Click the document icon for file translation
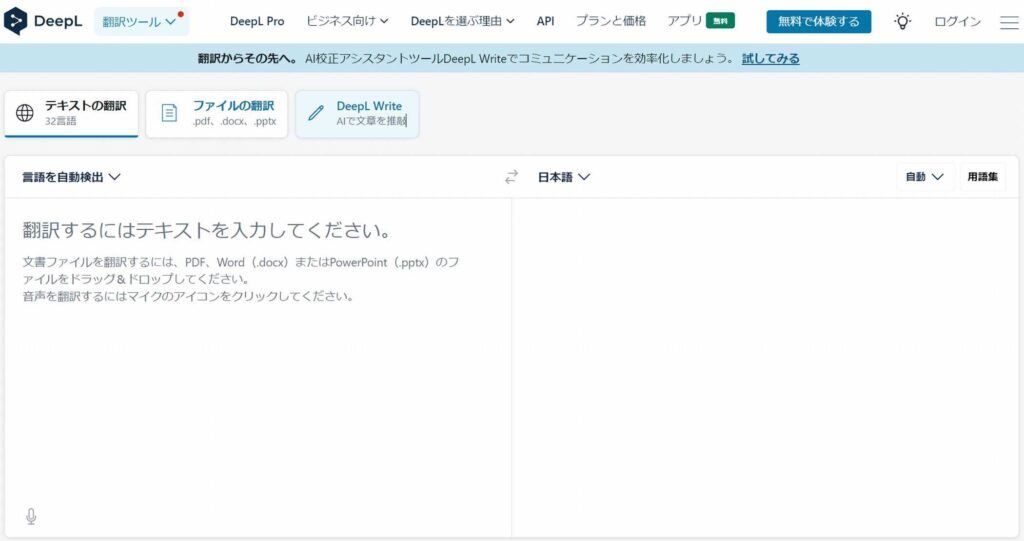 click(170, 113)
